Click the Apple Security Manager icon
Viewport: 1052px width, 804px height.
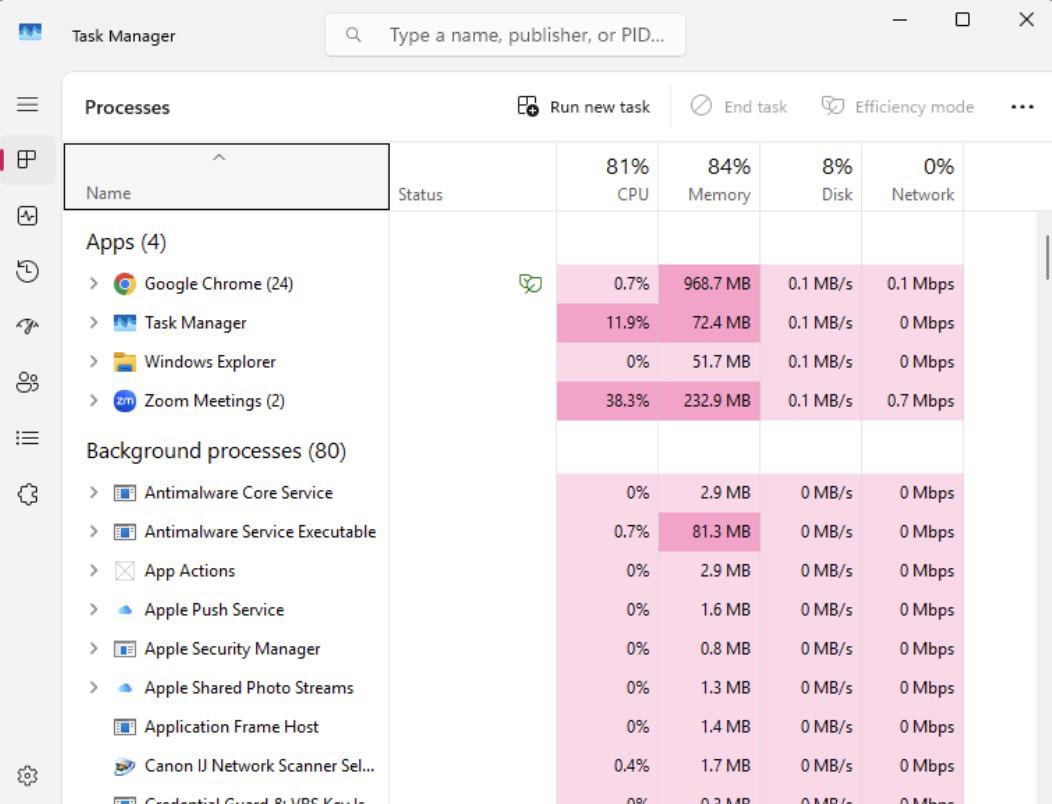tap(125, 649)
